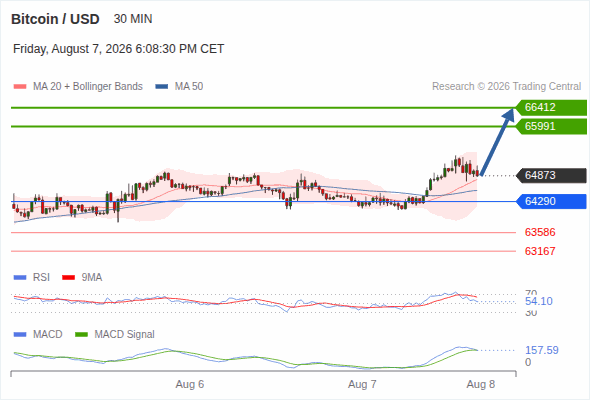The height and width of the screenshot is (400, 590).
Task: Click the 66412 green resistance price tag
Action: point(551,108)
